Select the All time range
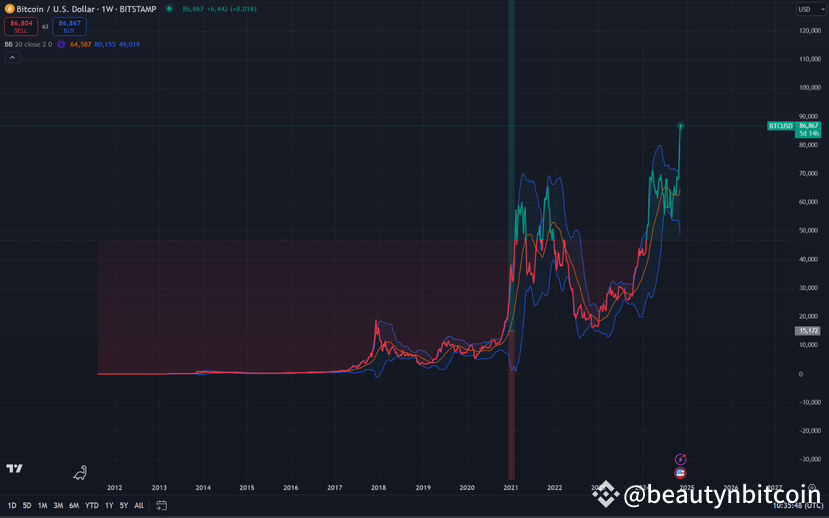829x518 pixels. click(139, 505)
